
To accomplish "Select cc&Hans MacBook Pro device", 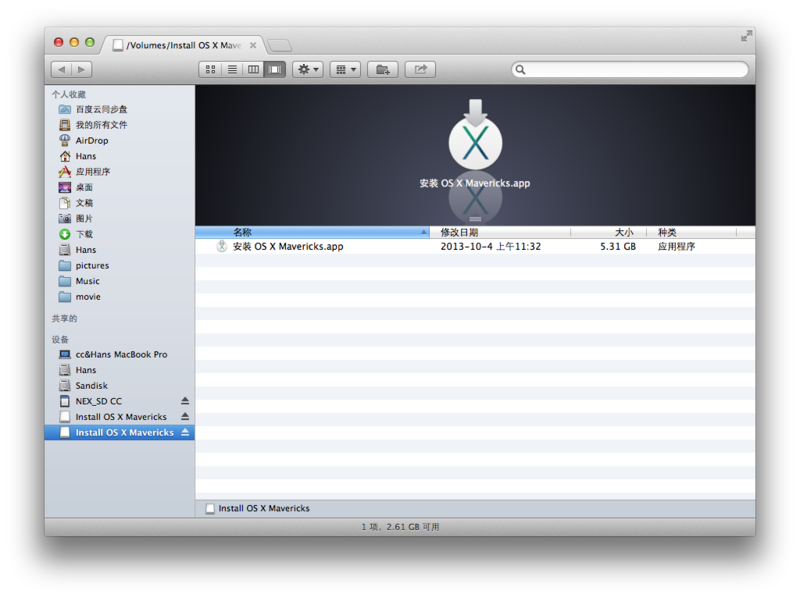I will point(121,355).
